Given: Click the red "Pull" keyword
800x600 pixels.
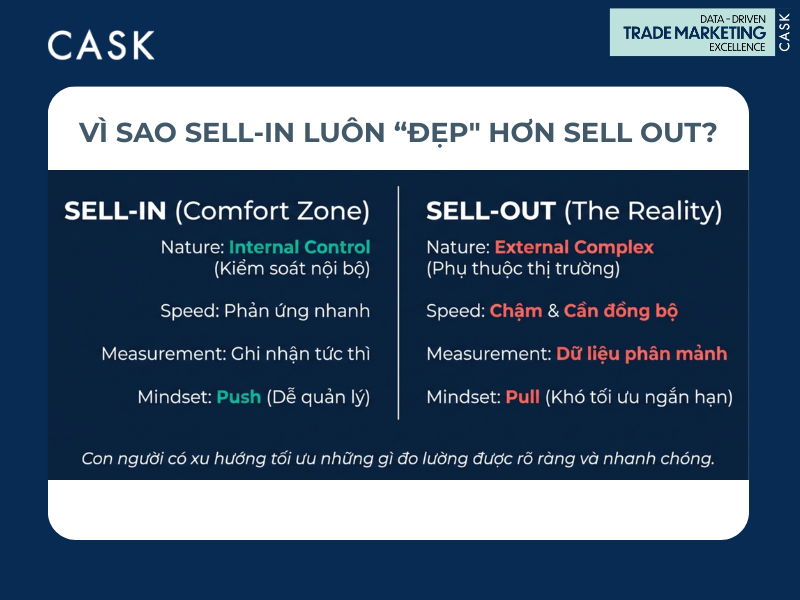Looking at the screenshot, I should pyautogui.click(x=522, y=397).
